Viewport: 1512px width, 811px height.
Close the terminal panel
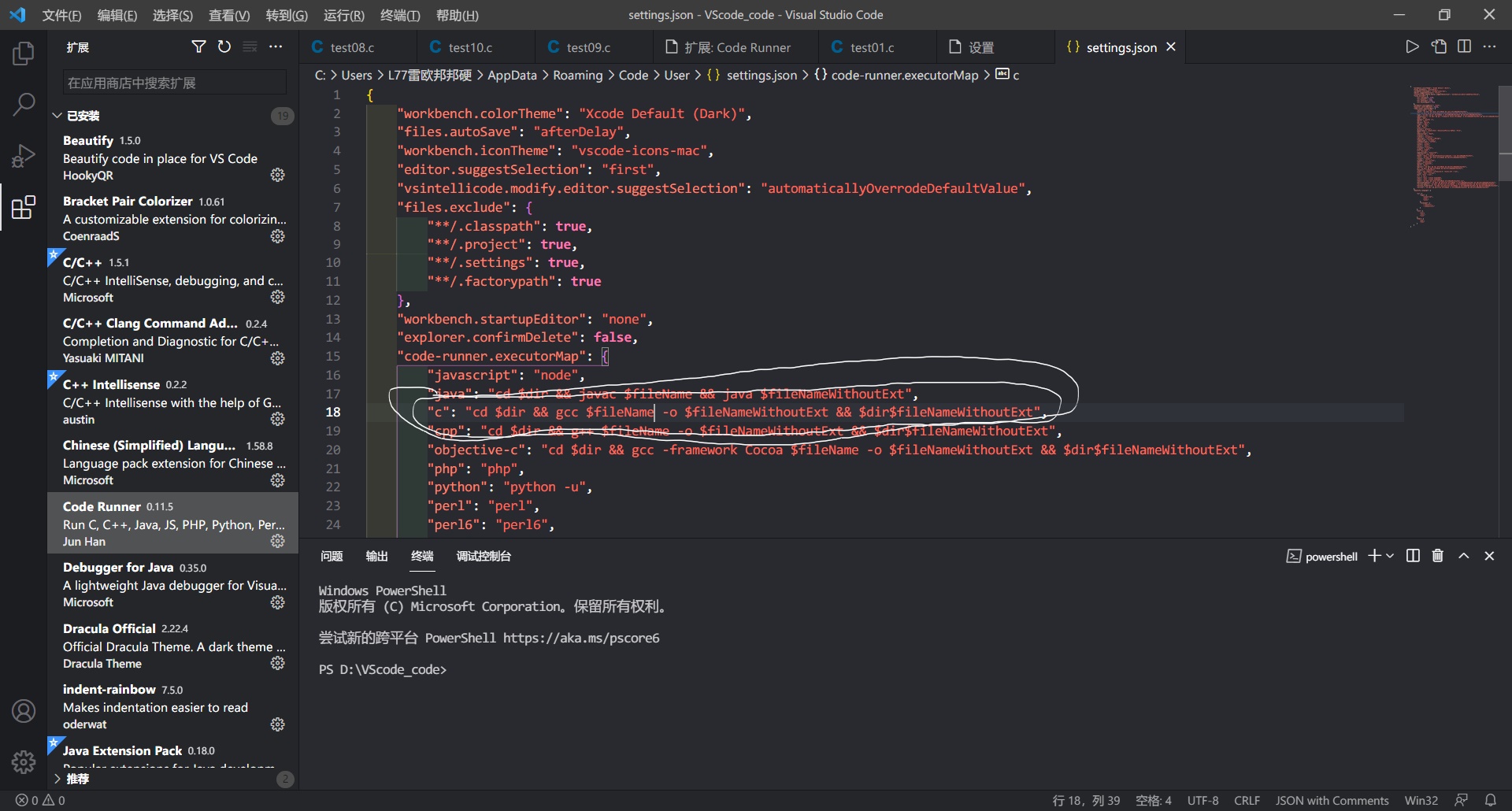click(1489, 556)
